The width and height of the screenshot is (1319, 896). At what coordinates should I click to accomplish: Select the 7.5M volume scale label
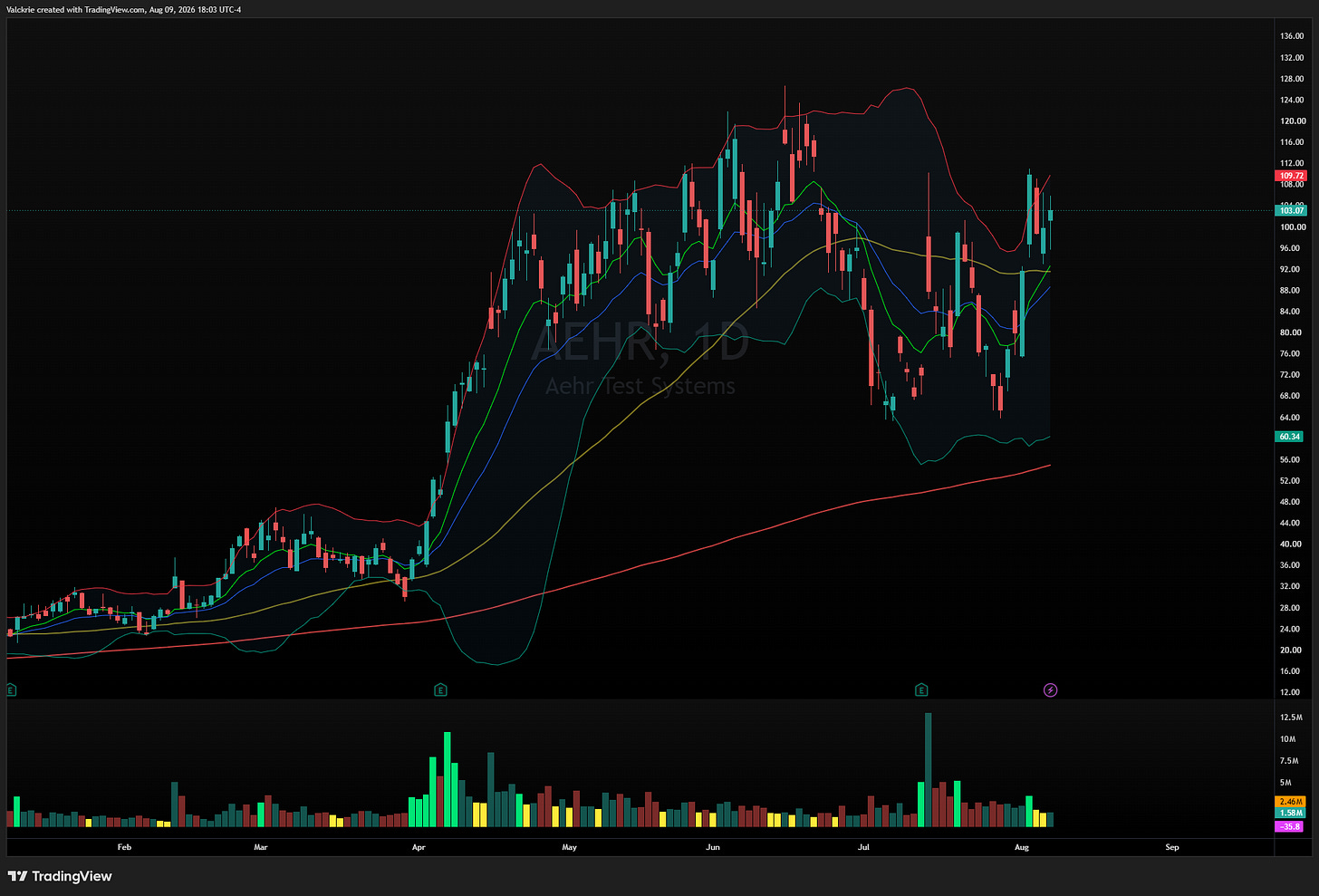pyautogui.click(x=1289, y=761)
